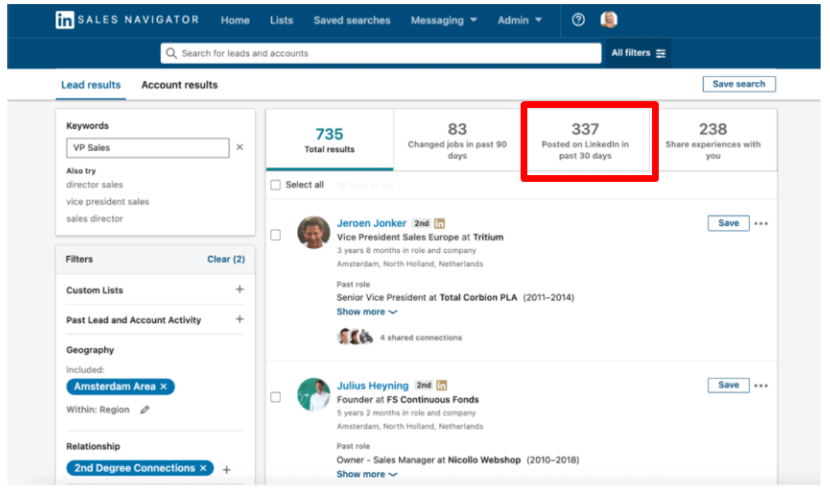Select Jeroen Jonker's result checkbox

pyautogui.click(x=275, y=235)
